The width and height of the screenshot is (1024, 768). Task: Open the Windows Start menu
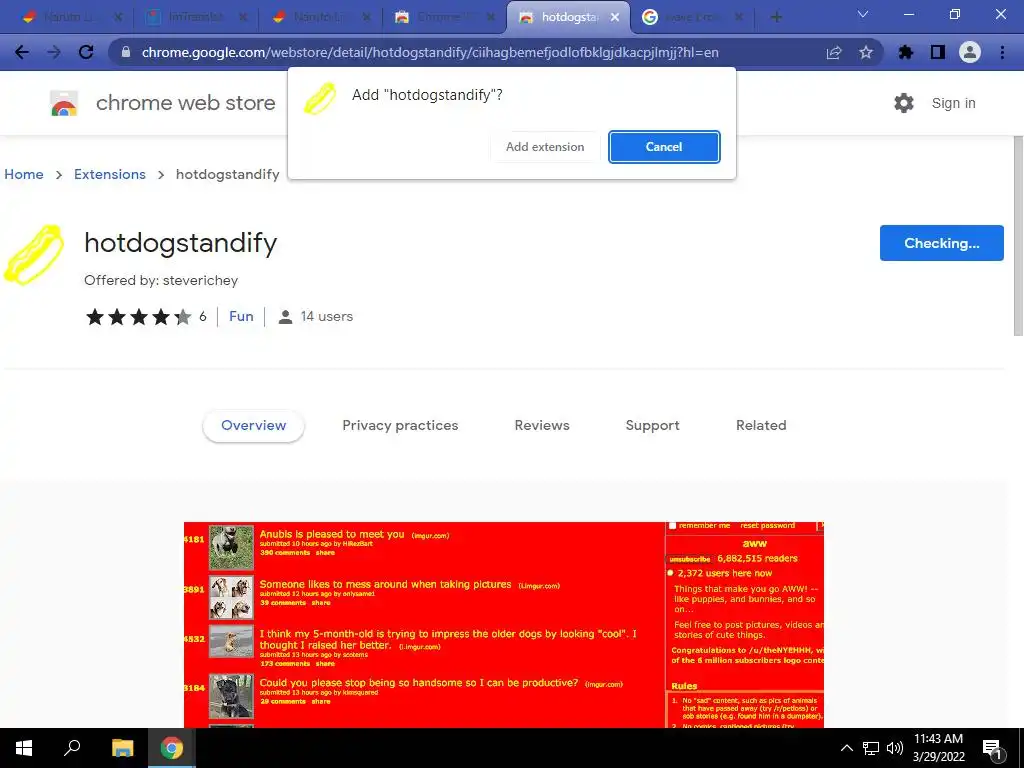[x=24, y=748]
